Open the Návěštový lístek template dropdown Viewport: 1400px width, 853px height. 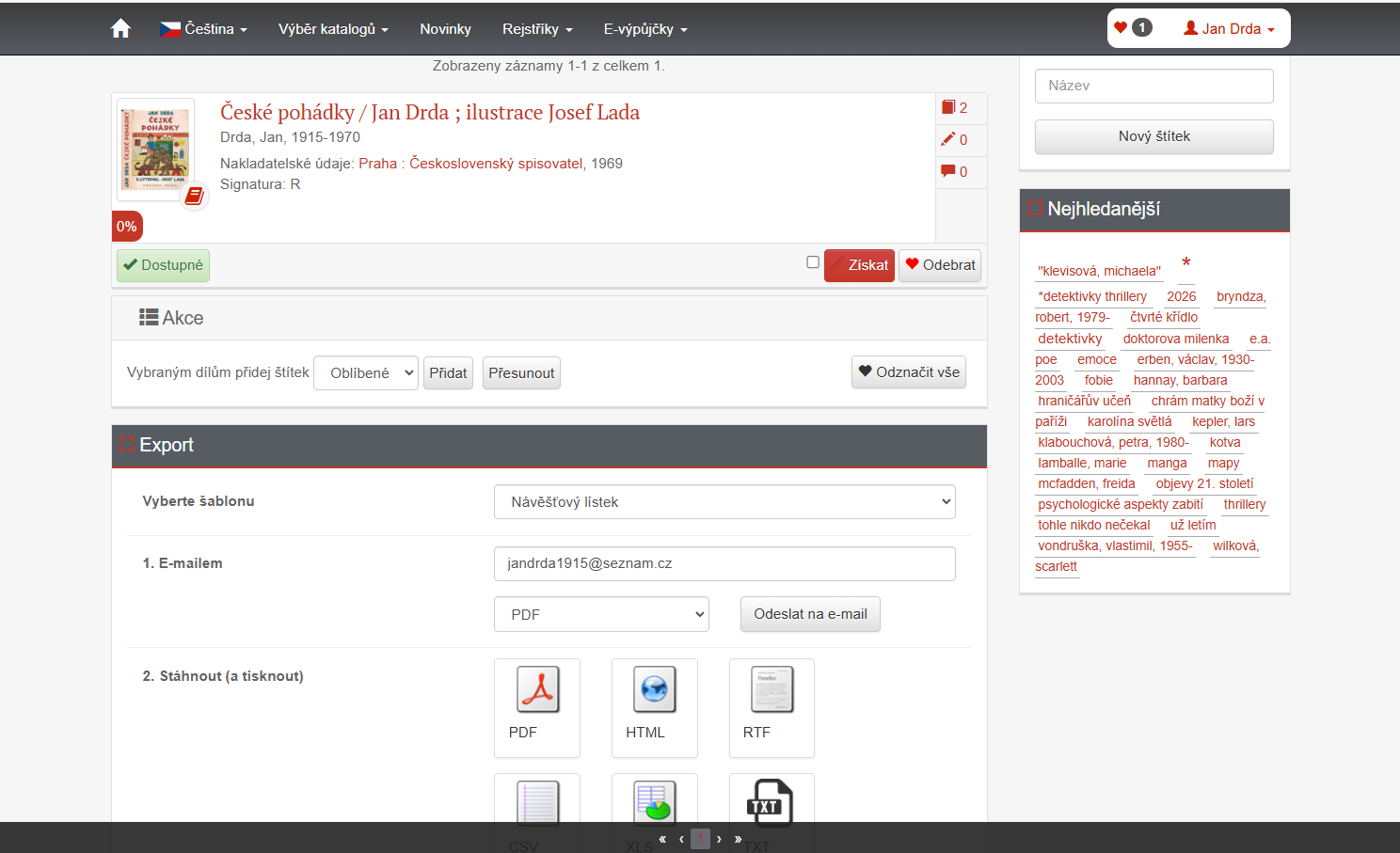(724, 502)
